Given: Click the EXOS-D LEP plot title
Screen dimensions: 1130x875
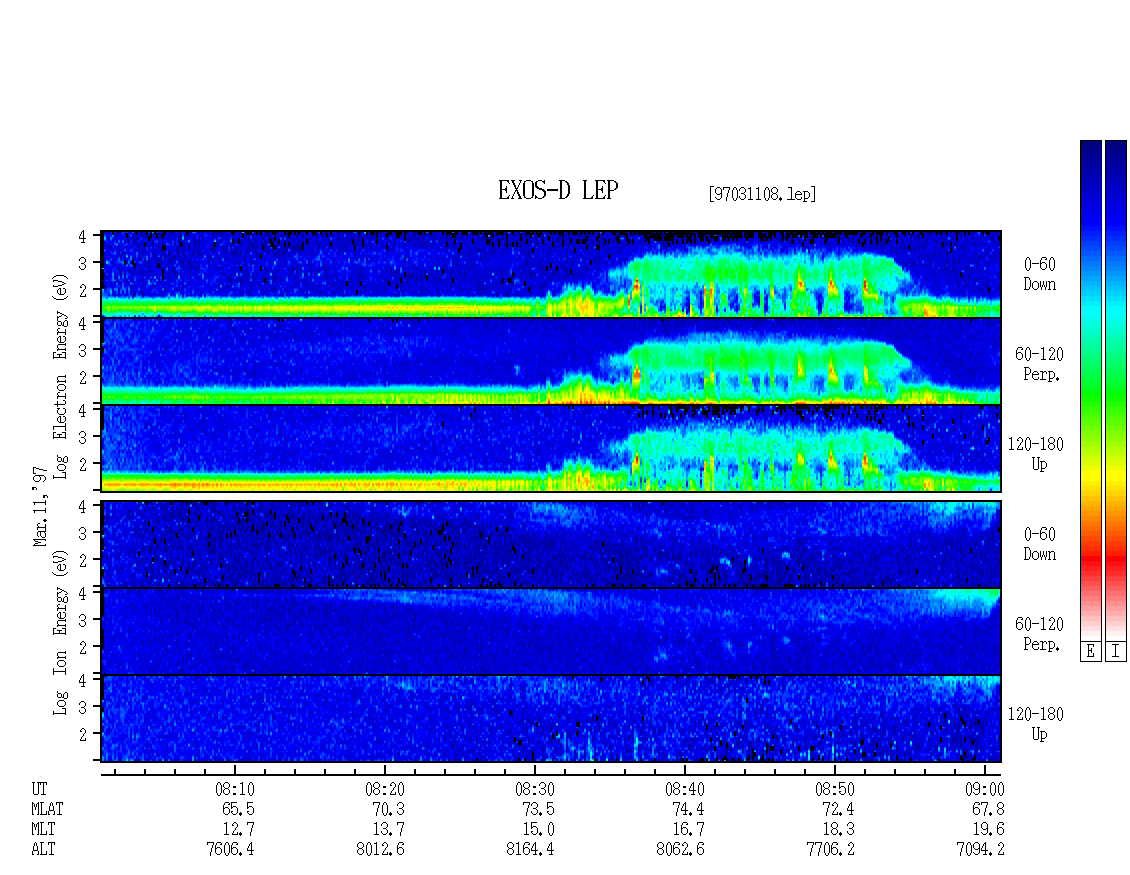Looking at the screenshot, I should point(558,190).
